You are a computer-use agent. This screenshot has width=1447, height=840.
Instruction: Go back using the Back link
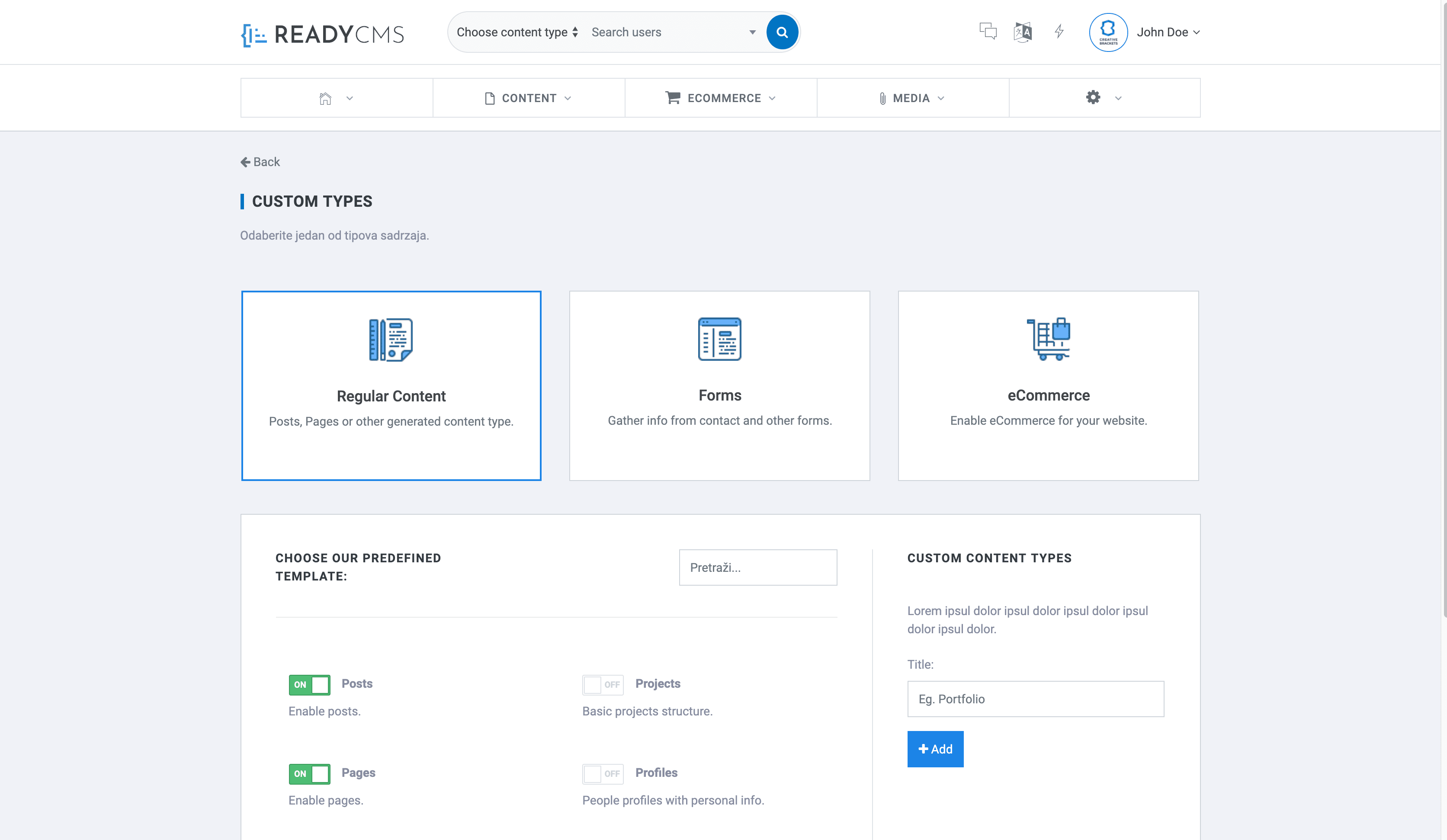pyautogui.click(x=260, y=162)
